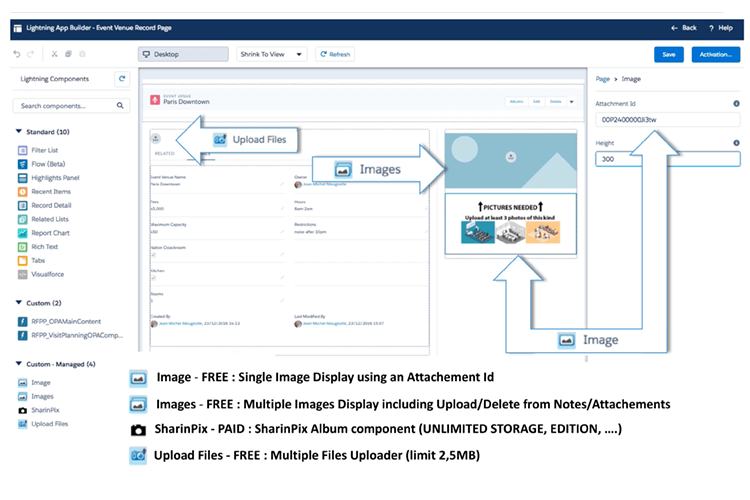This screenshot has width=750, height=500.
Task: Focus the Search components field
Action: [71, 106]
